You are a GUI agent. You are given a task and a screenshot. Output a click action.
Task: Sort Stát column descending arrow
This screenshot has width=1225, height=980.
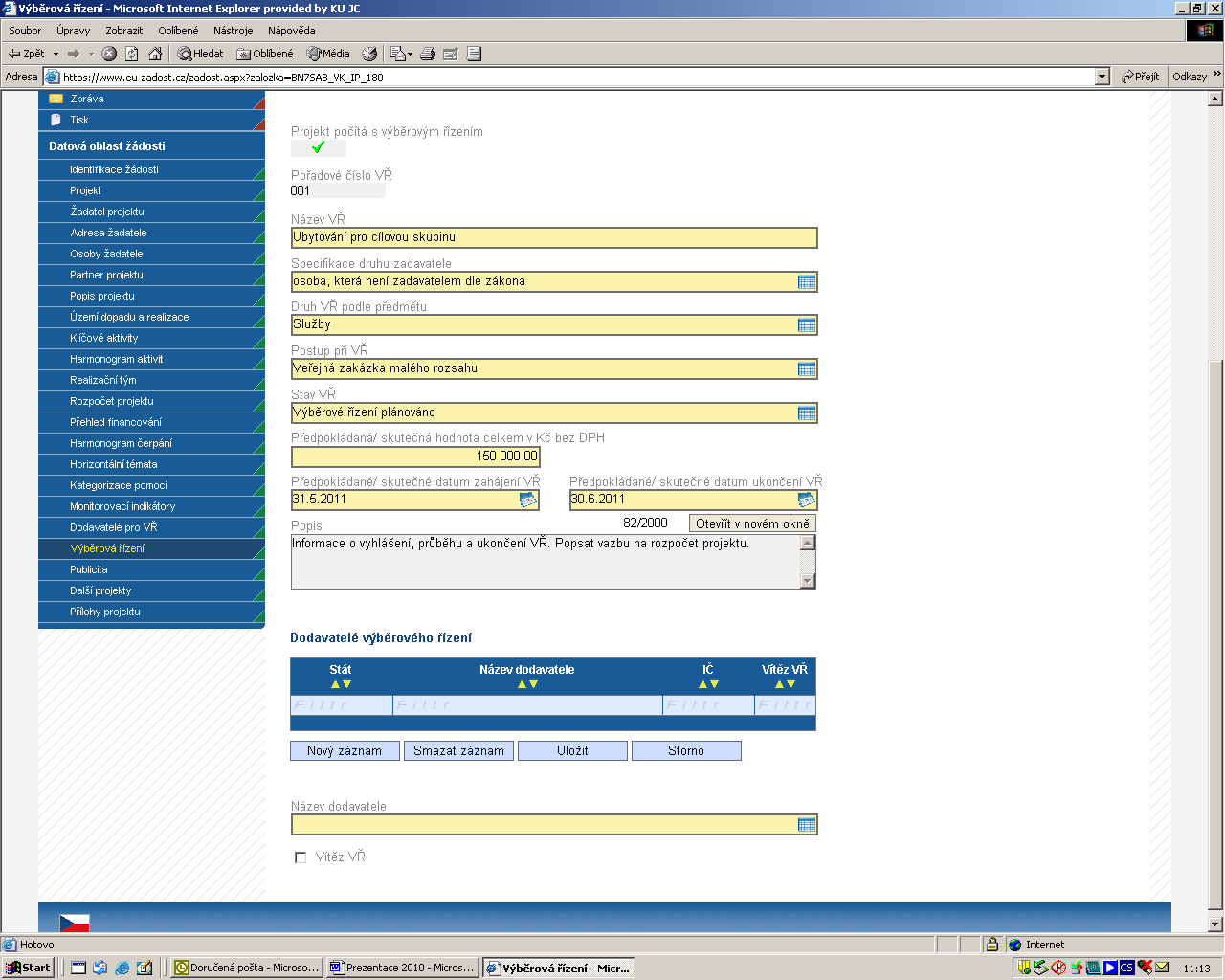point(346,684)
